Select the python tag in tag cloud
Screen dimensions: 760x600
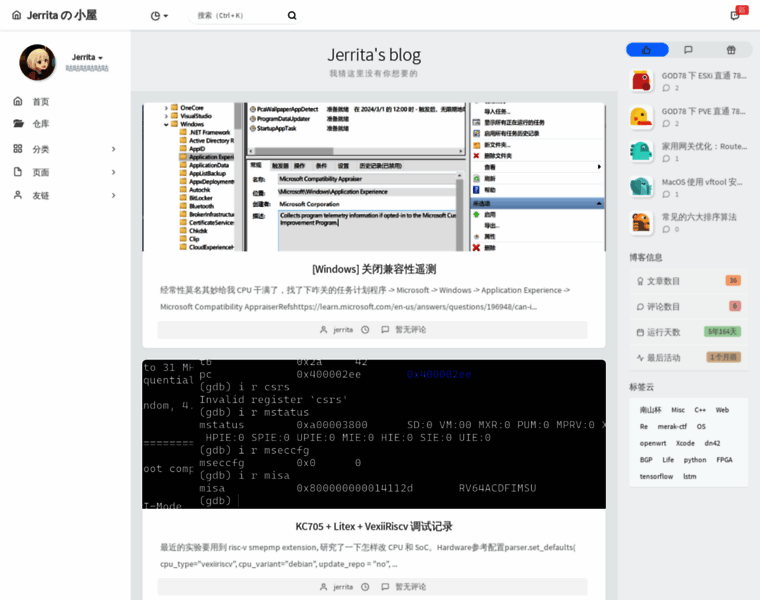pos(694,460)
